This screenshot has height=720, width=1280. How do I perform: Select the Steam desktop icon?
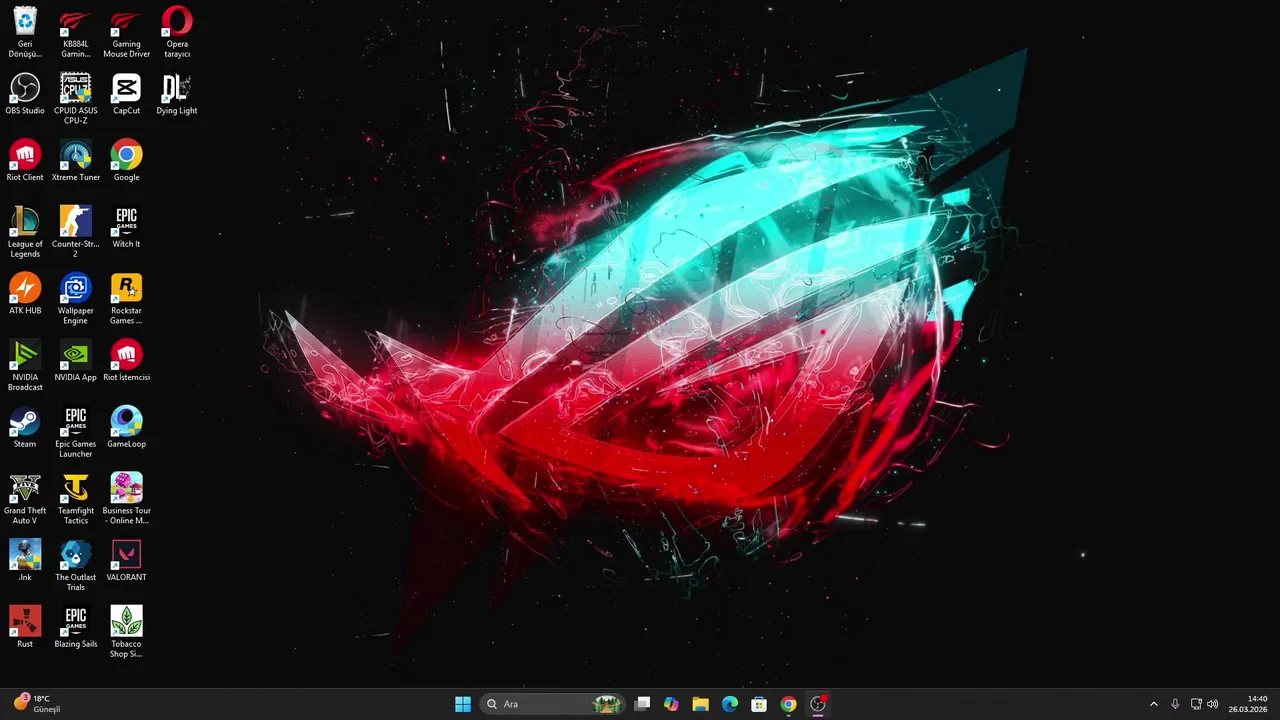coord(25,427)
